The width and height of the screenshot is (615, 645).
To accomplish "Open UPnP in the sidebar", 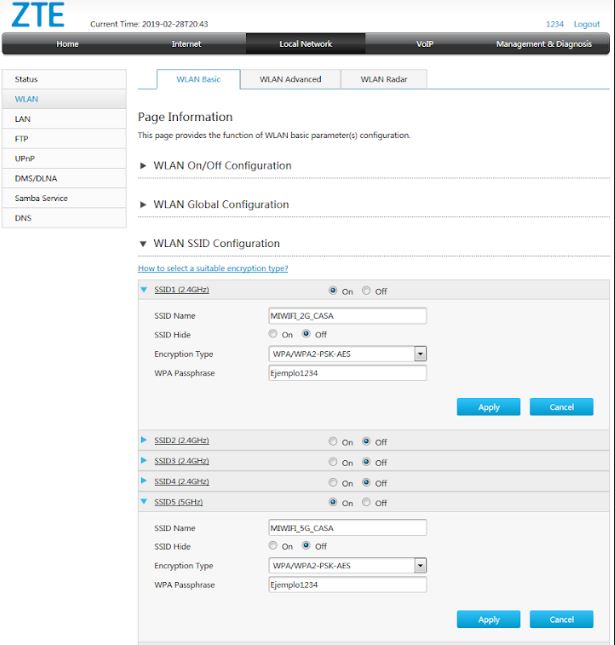I will (x=64, y=158).
